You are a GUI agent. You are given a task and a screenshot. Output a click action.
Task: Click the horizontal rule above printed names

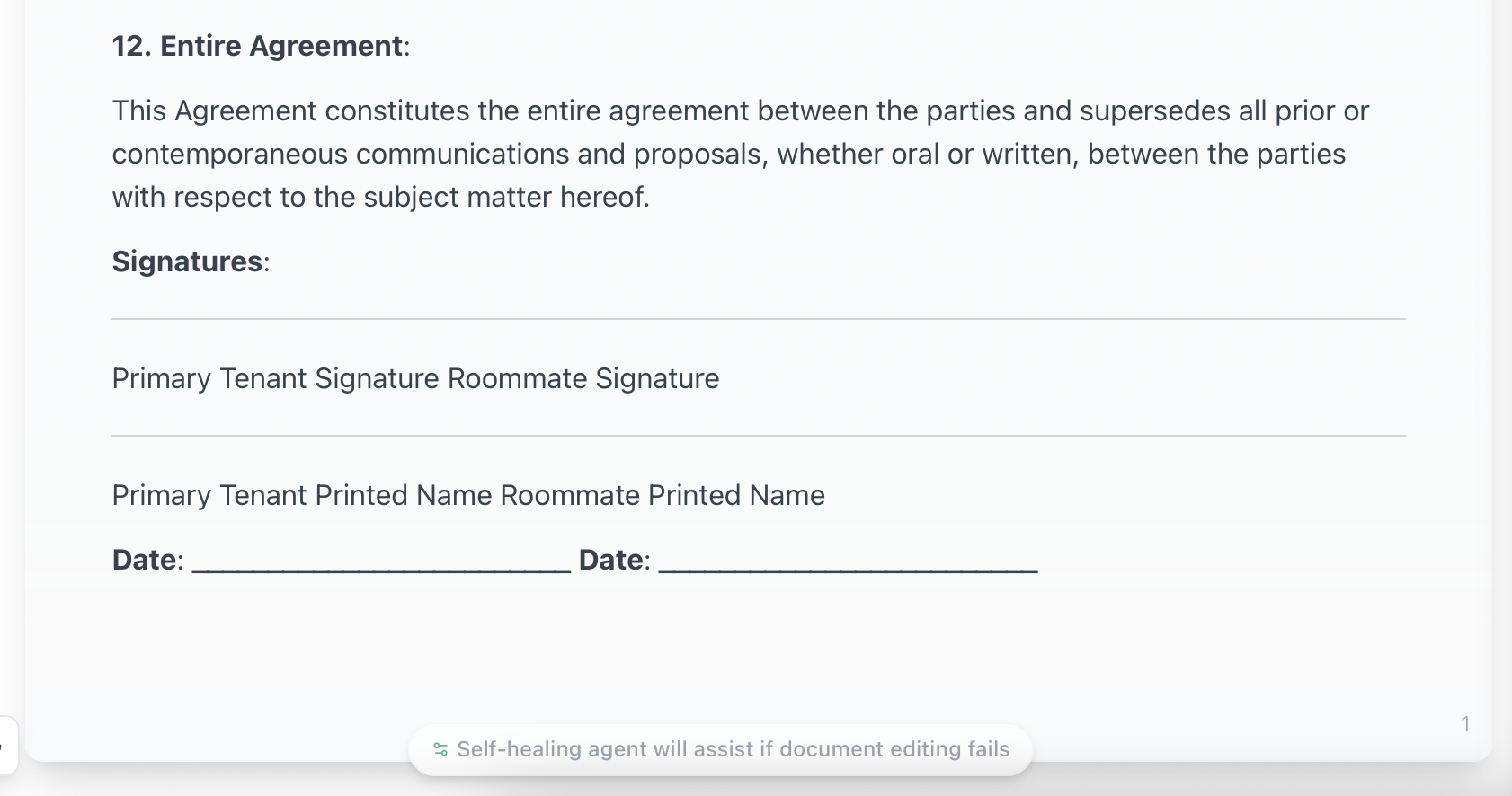(x=758, y=436)
